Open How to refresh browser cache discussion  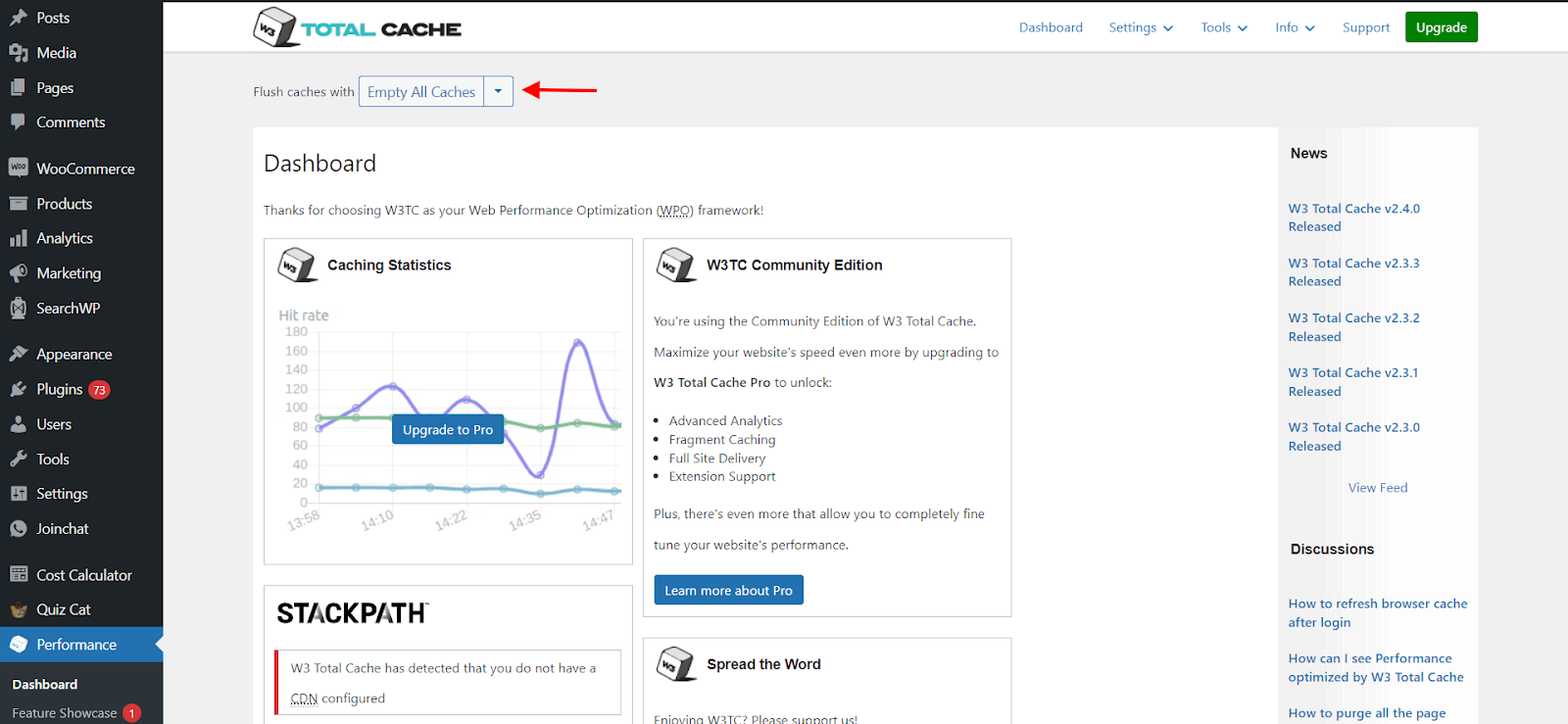[1378, 613]
